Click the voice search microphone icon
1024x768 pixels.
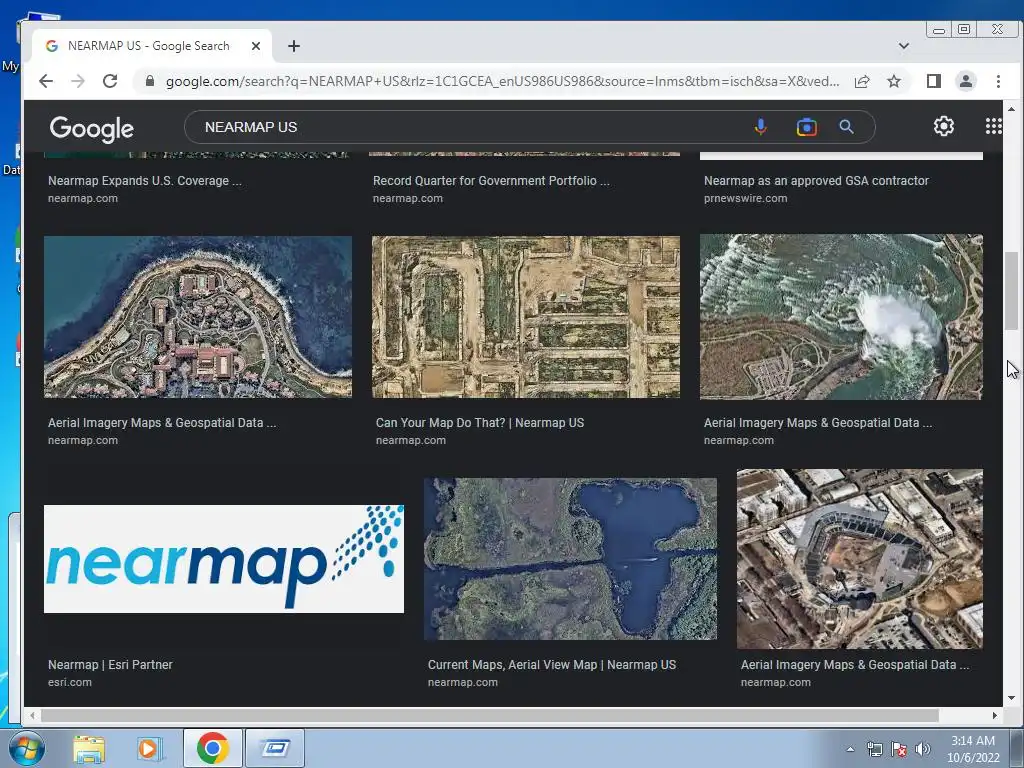(x=760, y=127)
